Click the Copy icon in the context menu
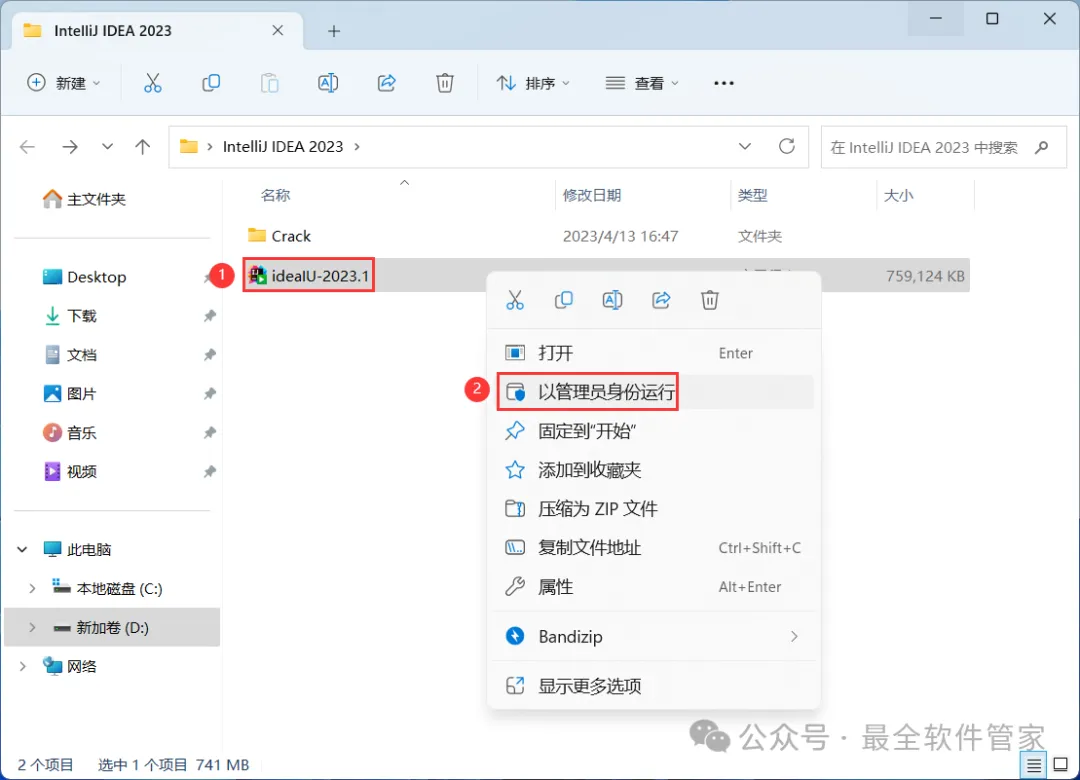 pyautogui.click(x=563, y=300)
